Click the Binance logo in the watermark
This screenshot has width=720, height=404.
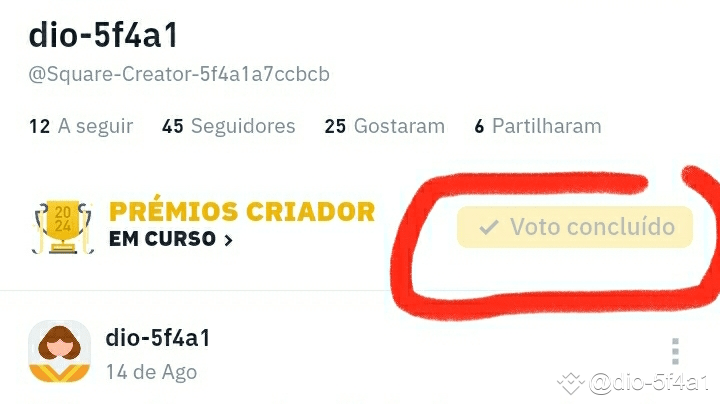(x=570, y=383)
